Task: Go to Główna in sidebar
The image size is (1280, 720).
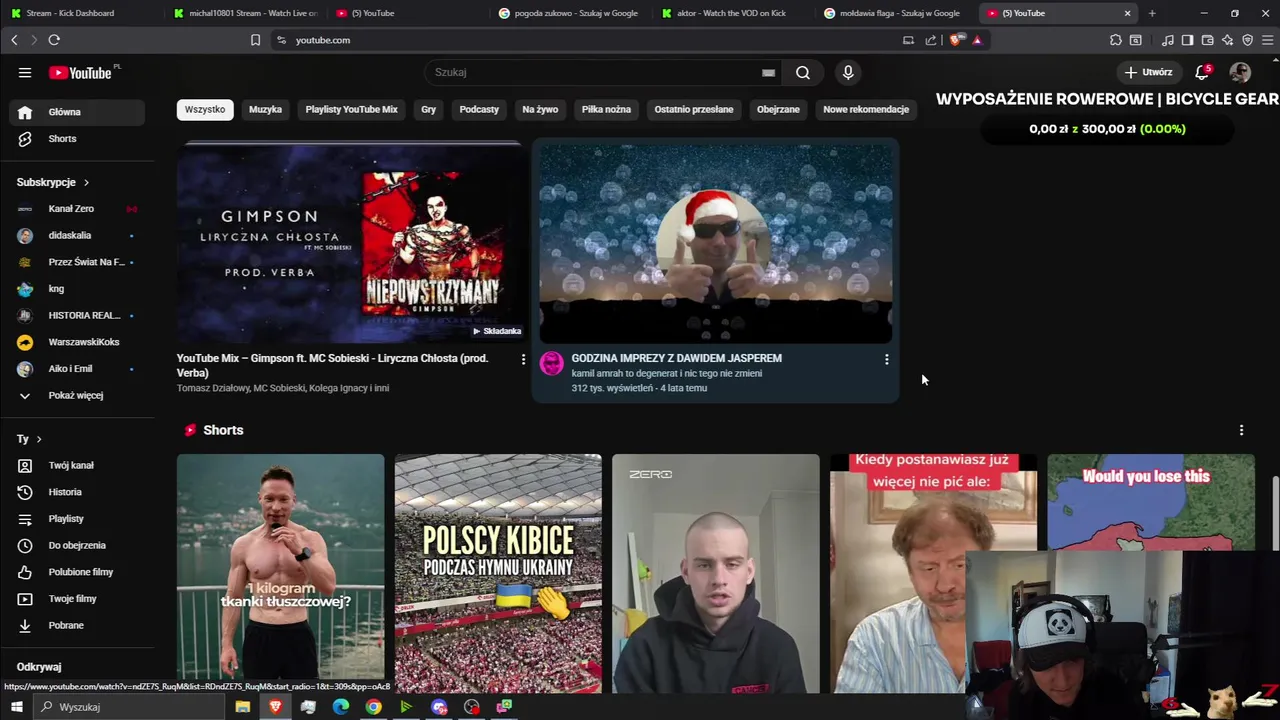Action: tap(76, 112)
